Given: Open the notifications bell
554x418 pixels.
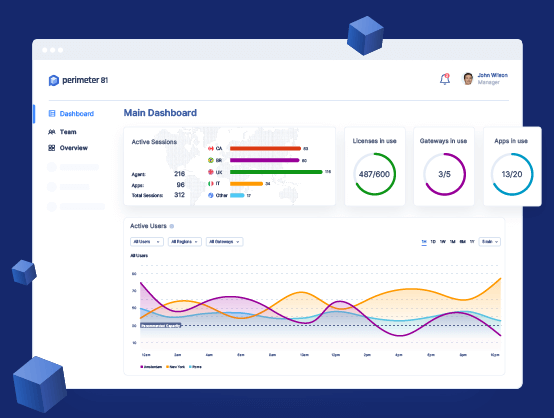Looking at the screenshot, I should coord(445,79).
